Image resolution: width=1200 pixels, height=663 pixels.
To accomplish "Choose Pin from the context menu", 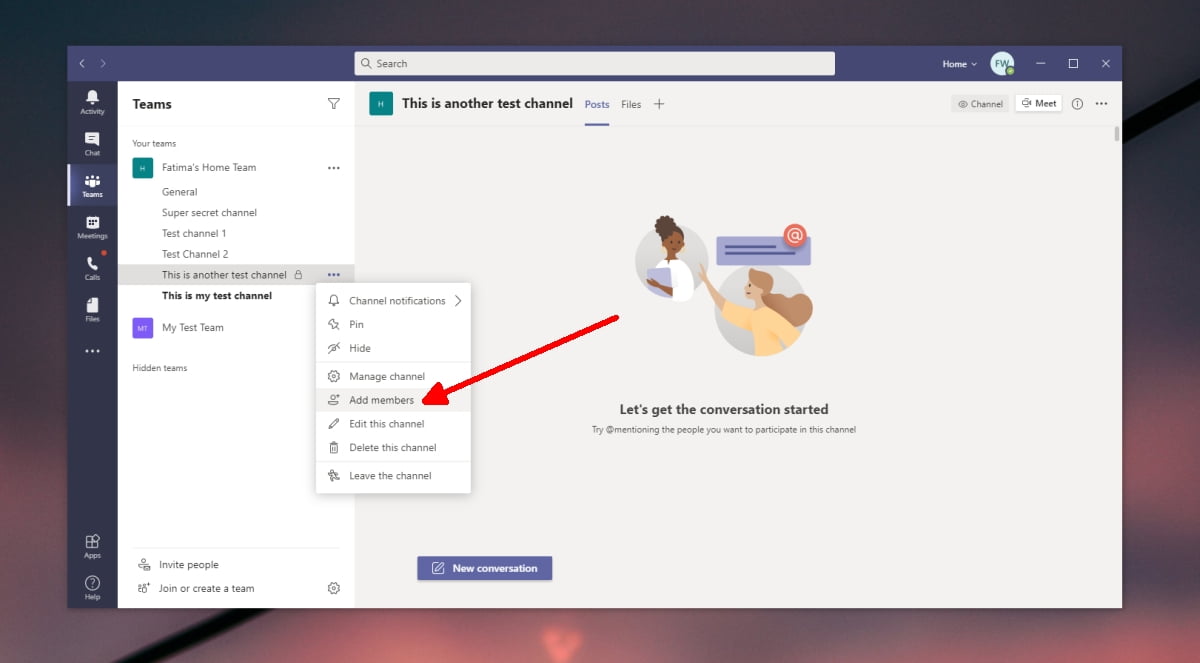I will click(x=393, y=324).
